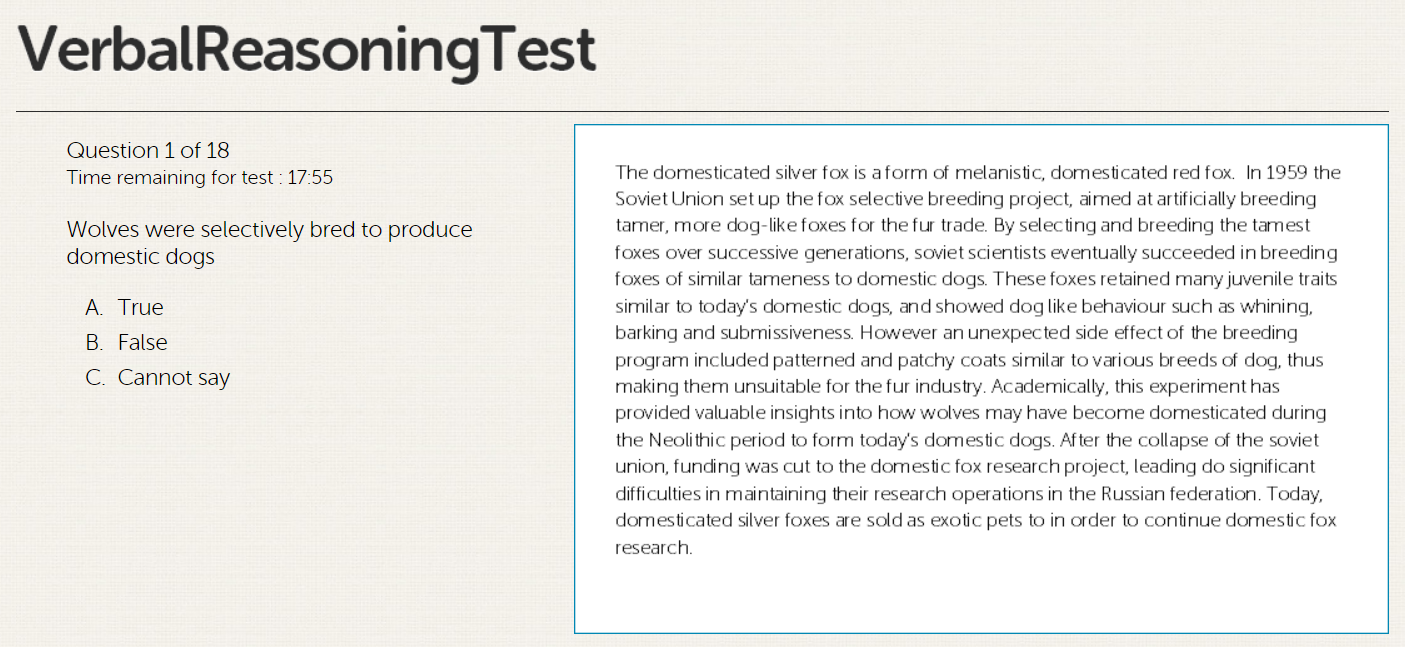The height and width of the screenshot is (647, 1405).
Task: Click the time remaining countdown
Action: click(200, 178)
